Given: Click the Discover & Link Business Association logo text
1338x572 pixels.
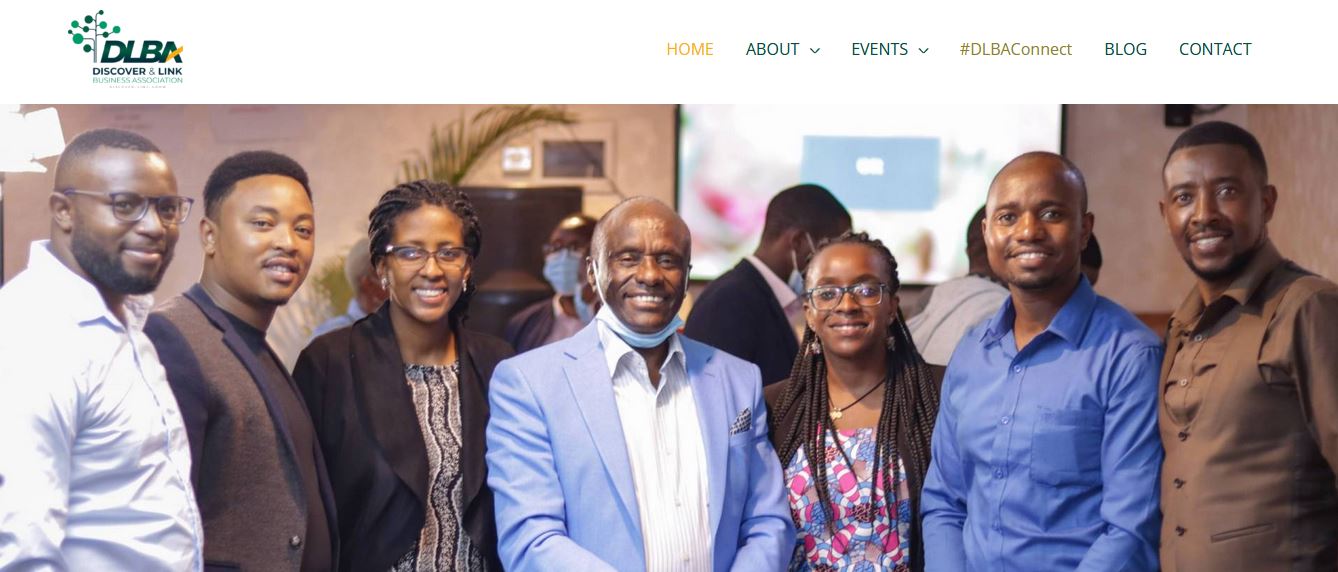Looking at the screenshot, I should click(x=137, y=74).
